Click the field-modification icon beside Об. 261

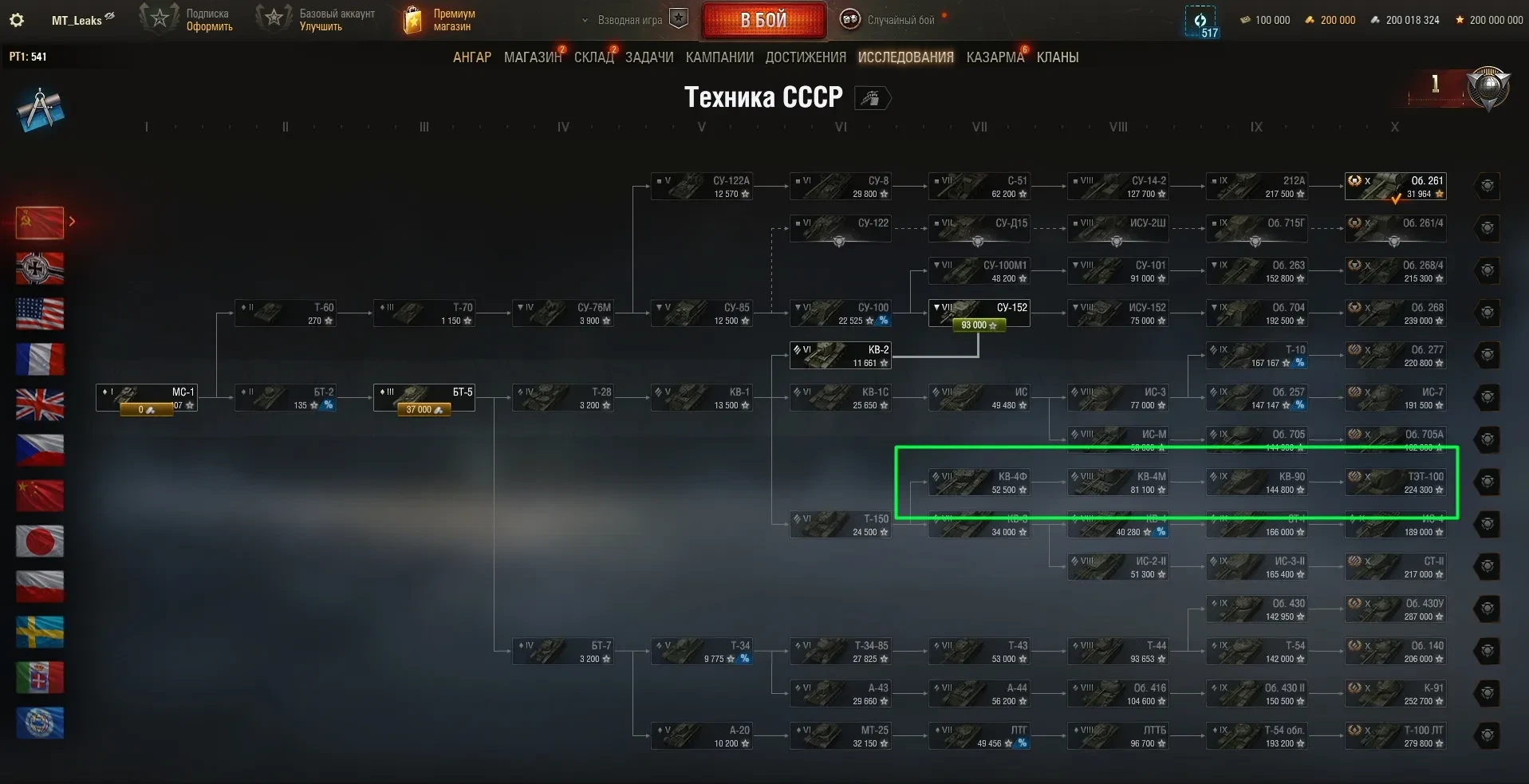point(1488,186)
